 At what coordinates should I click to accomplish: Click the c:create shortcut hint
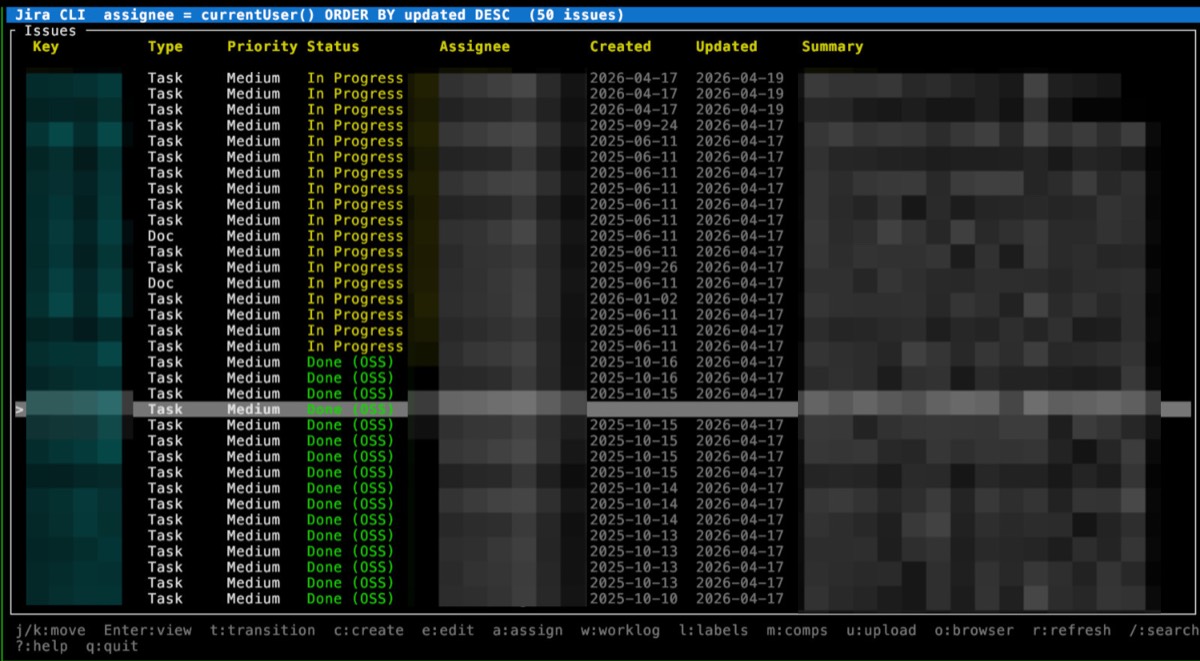click(369, 631)
